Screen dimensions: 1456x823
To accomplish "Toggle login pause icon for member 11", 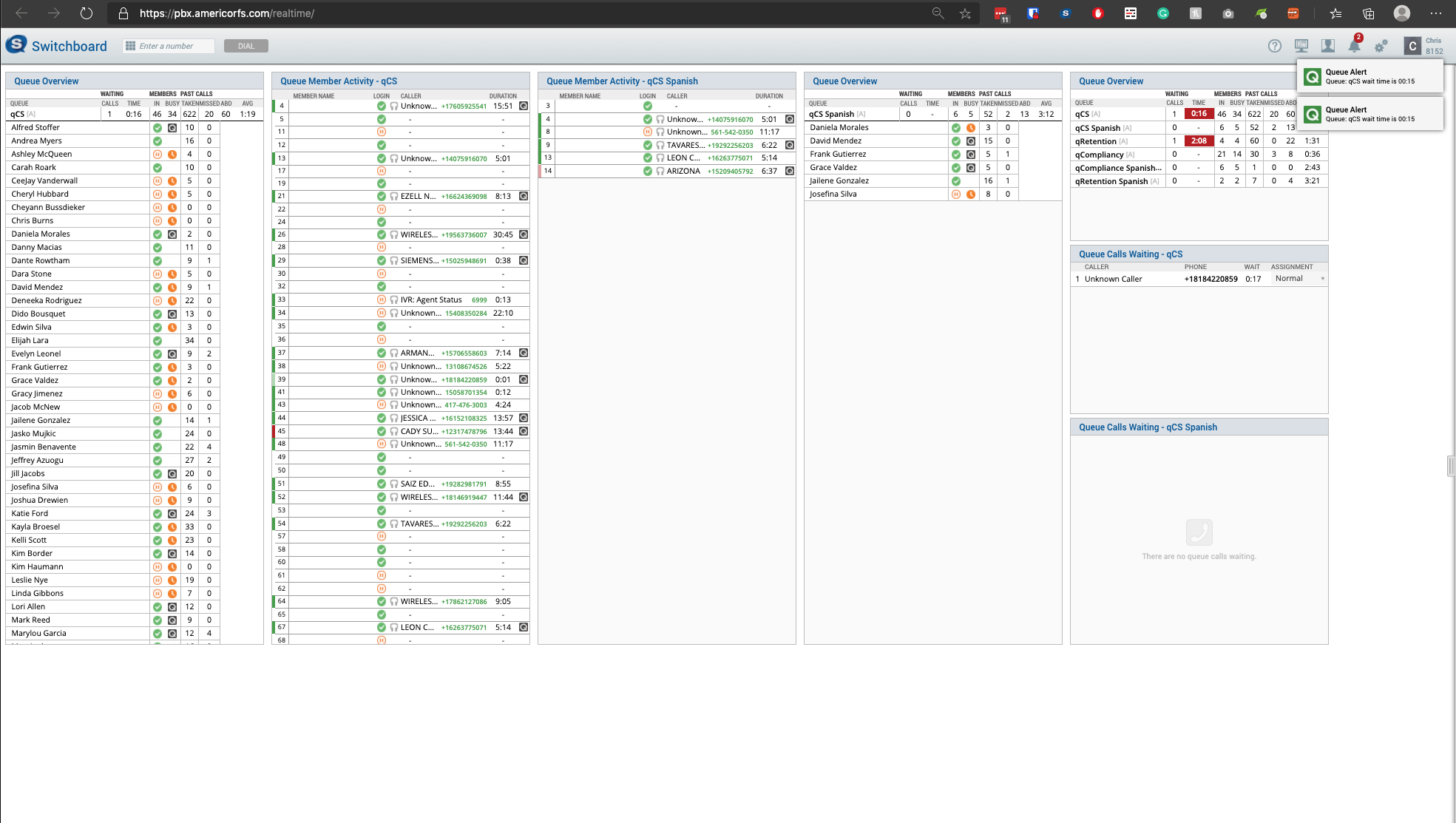I will coord(382,132).
